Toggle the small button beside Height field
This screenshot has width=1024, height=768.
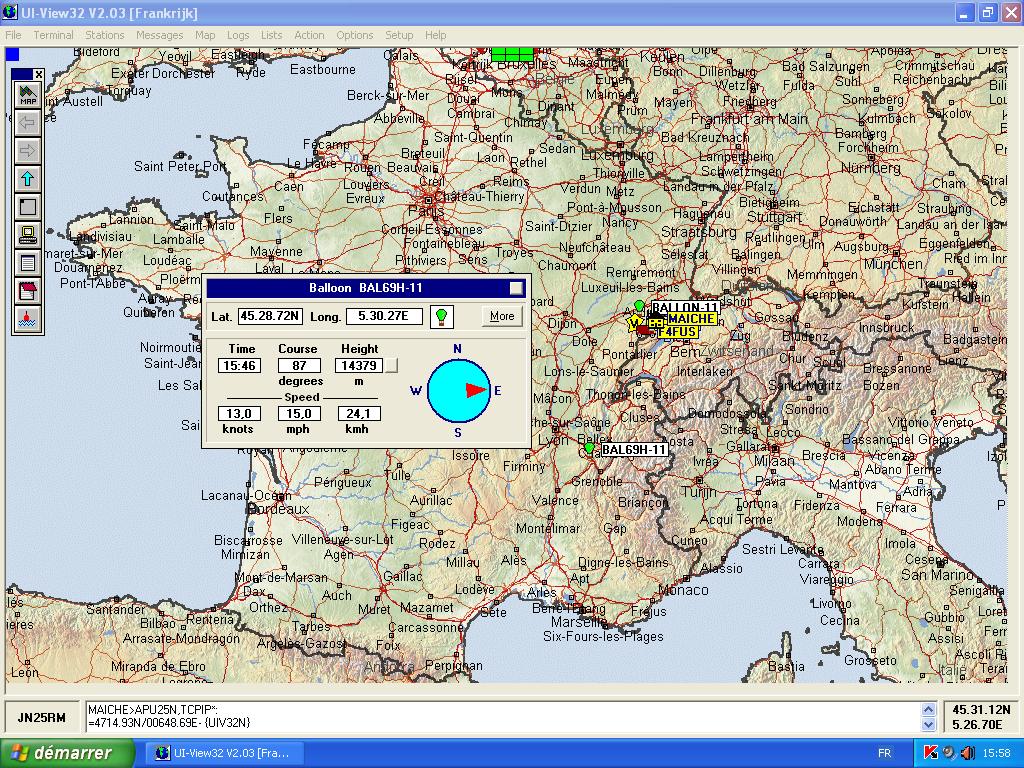pos(392,365)
